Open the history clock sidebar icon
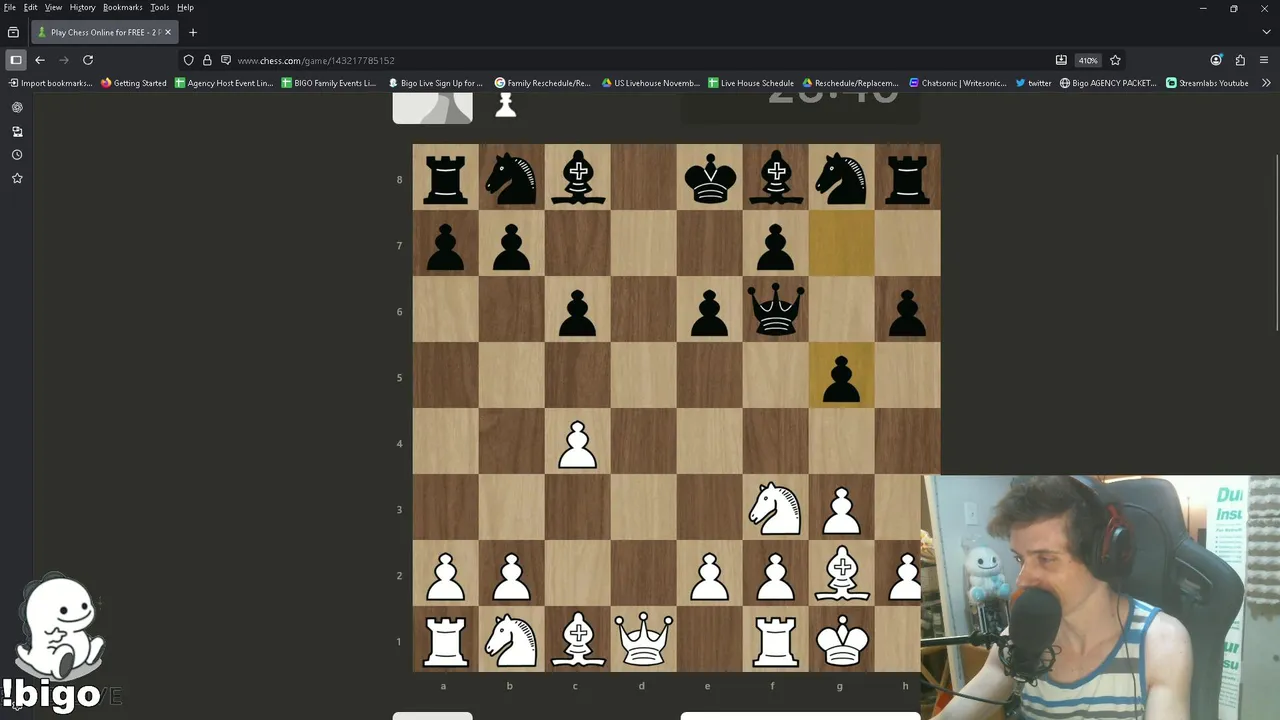The image size is (1280, 720). [x=17, y=155]
